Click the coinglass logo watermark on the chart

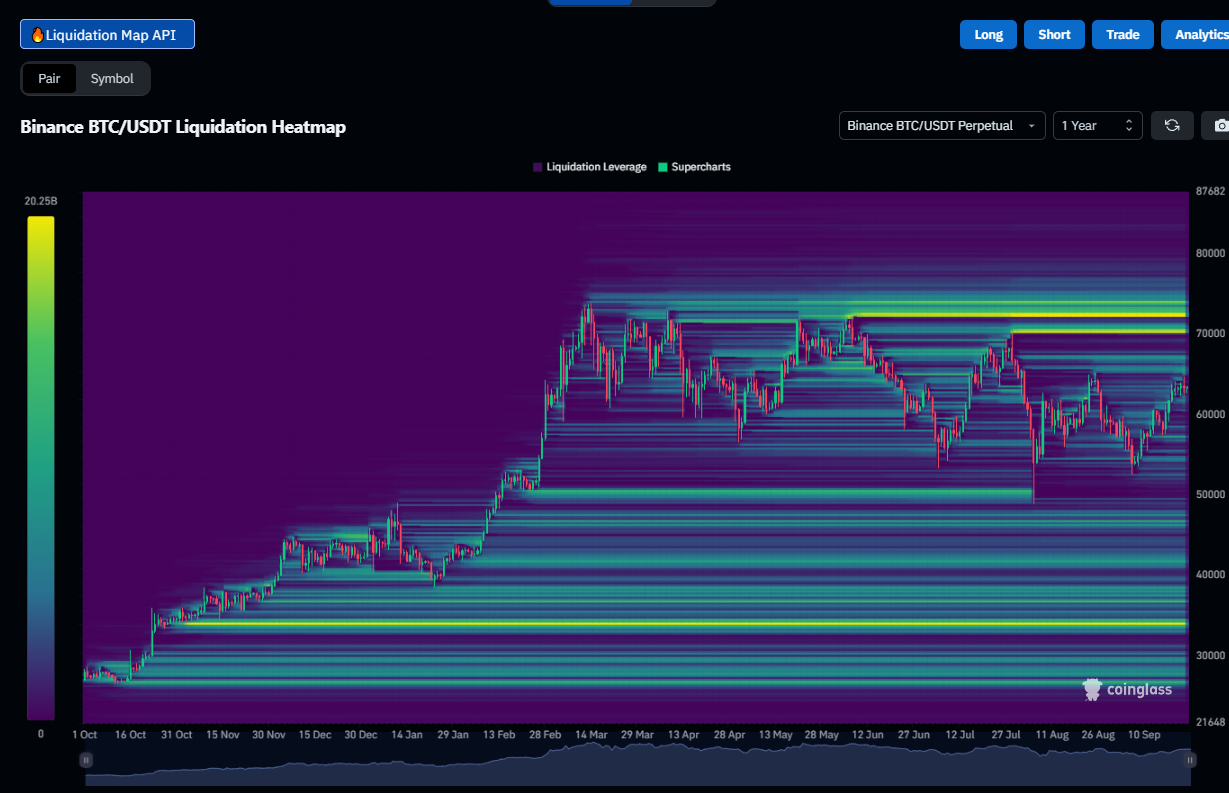coord(1127,688)
